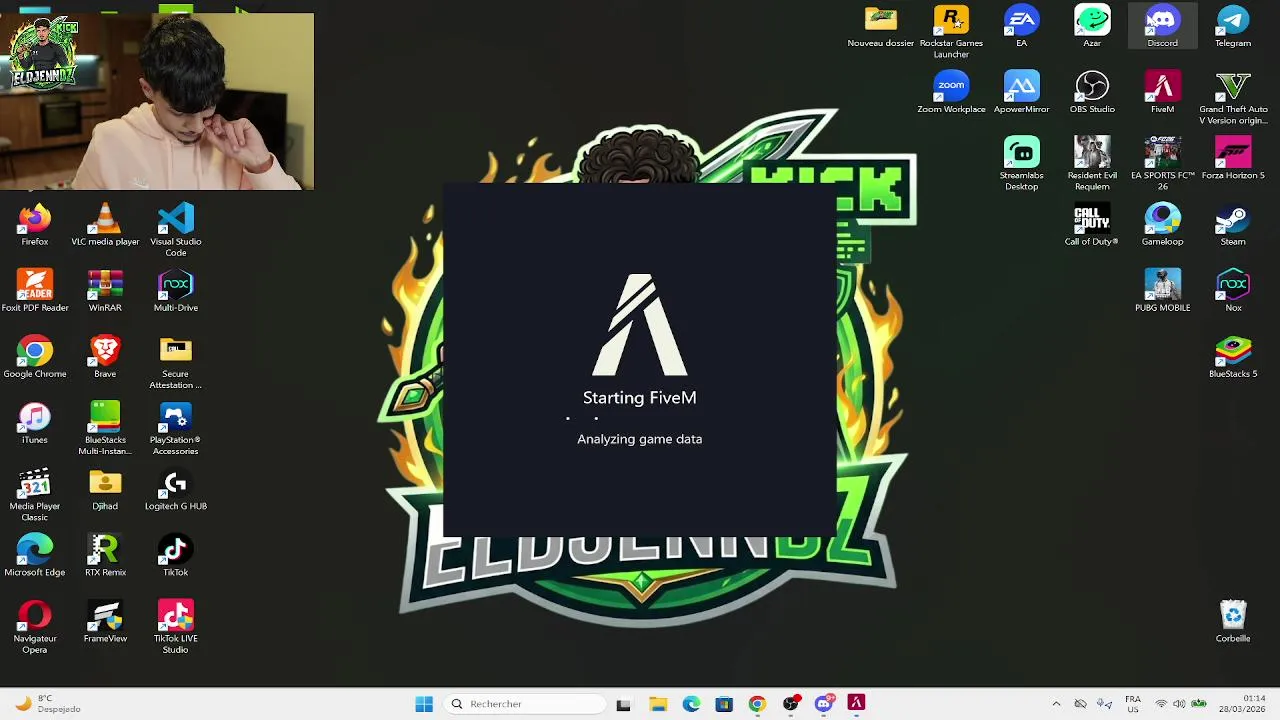Open the EA app shortcut
1280x720 pixels.
point(1021,27)
